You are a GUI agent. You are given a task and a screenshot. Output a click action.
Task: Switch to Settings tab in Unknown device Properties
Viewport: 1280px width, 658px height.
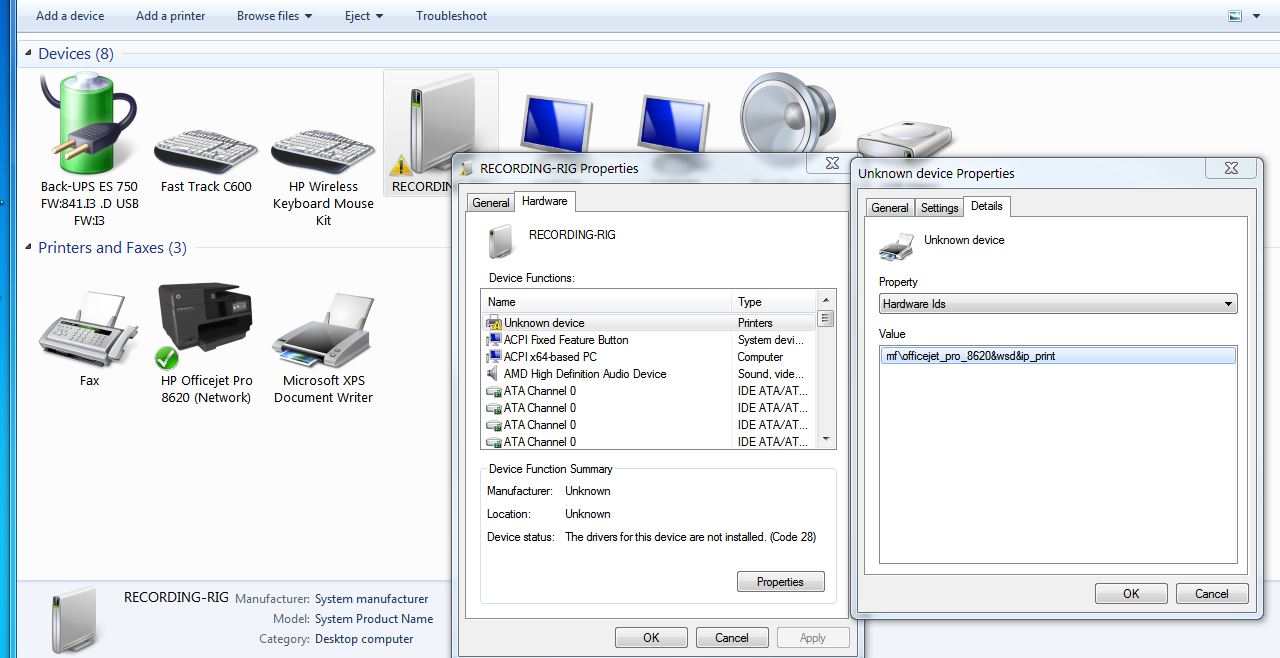[x=939, y=208]
